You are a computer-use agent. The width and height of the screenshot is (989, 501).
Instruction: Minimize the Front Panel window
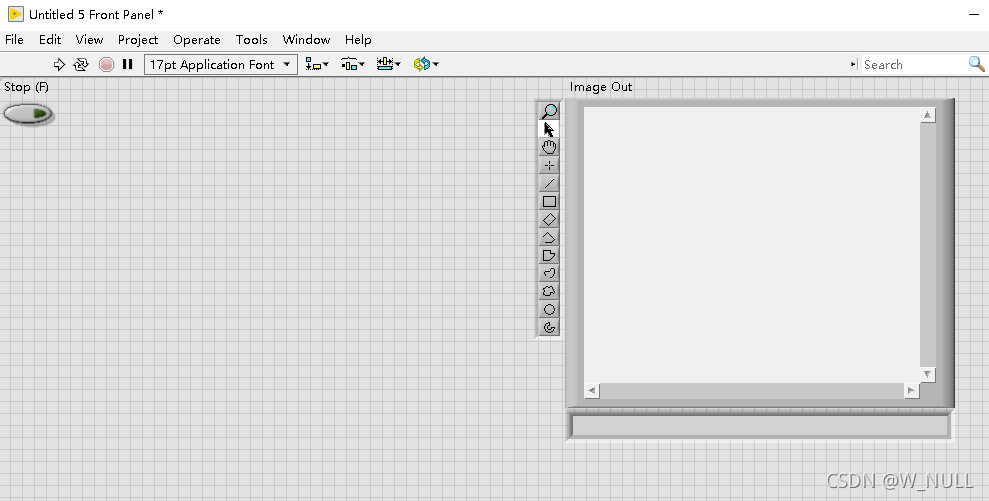coord(974,14)
